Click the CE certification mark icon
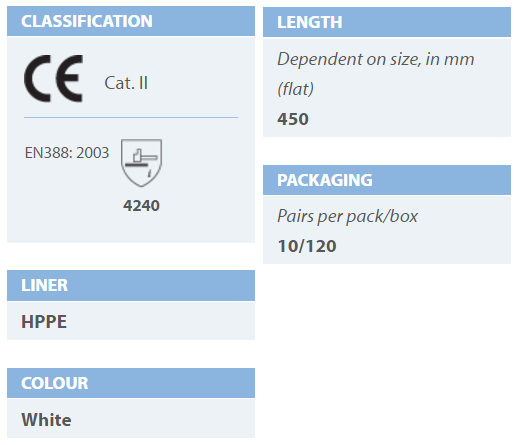 pos(53,79)
